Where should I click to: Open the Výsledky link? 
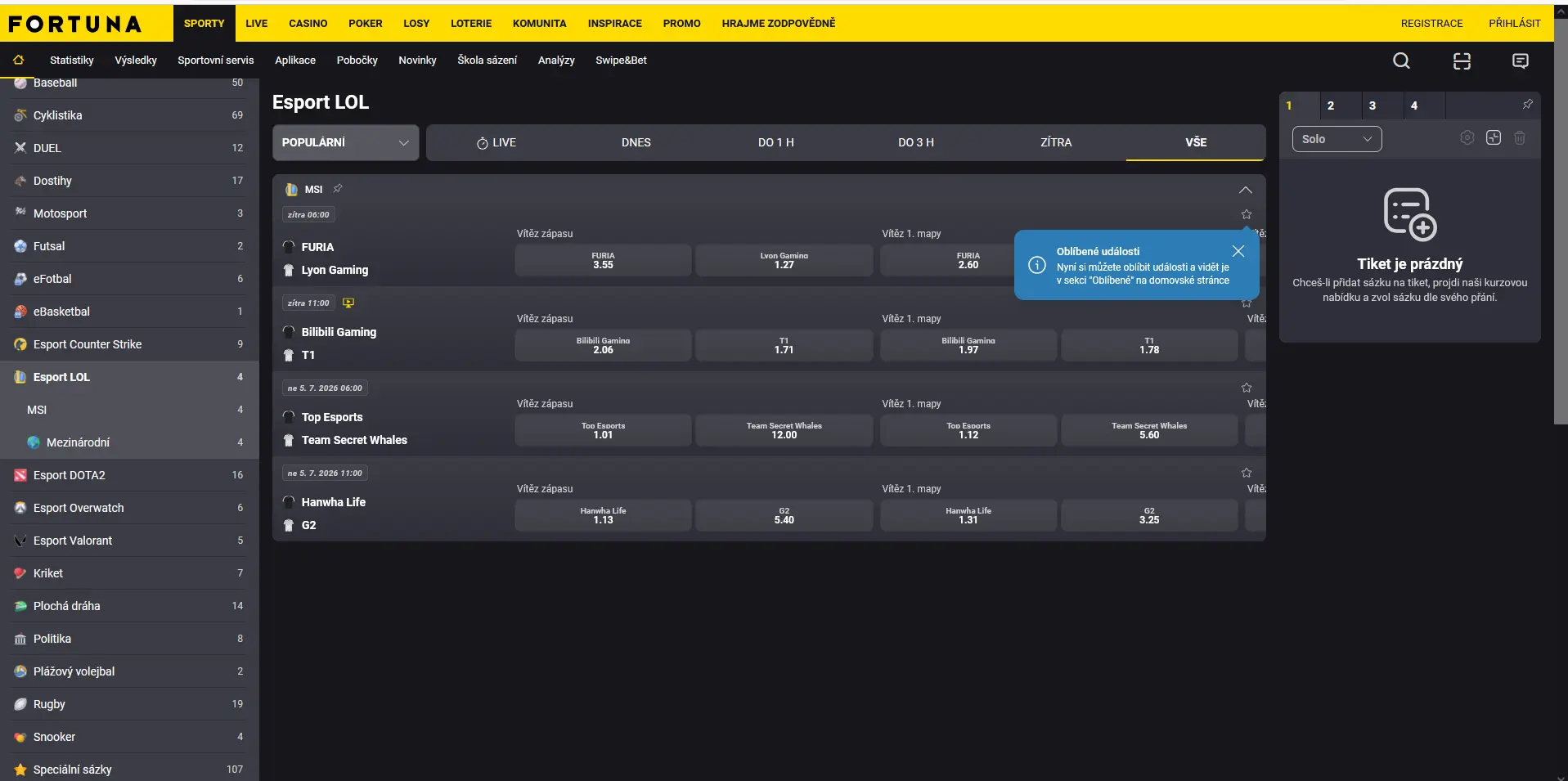[x=136, y=61]
